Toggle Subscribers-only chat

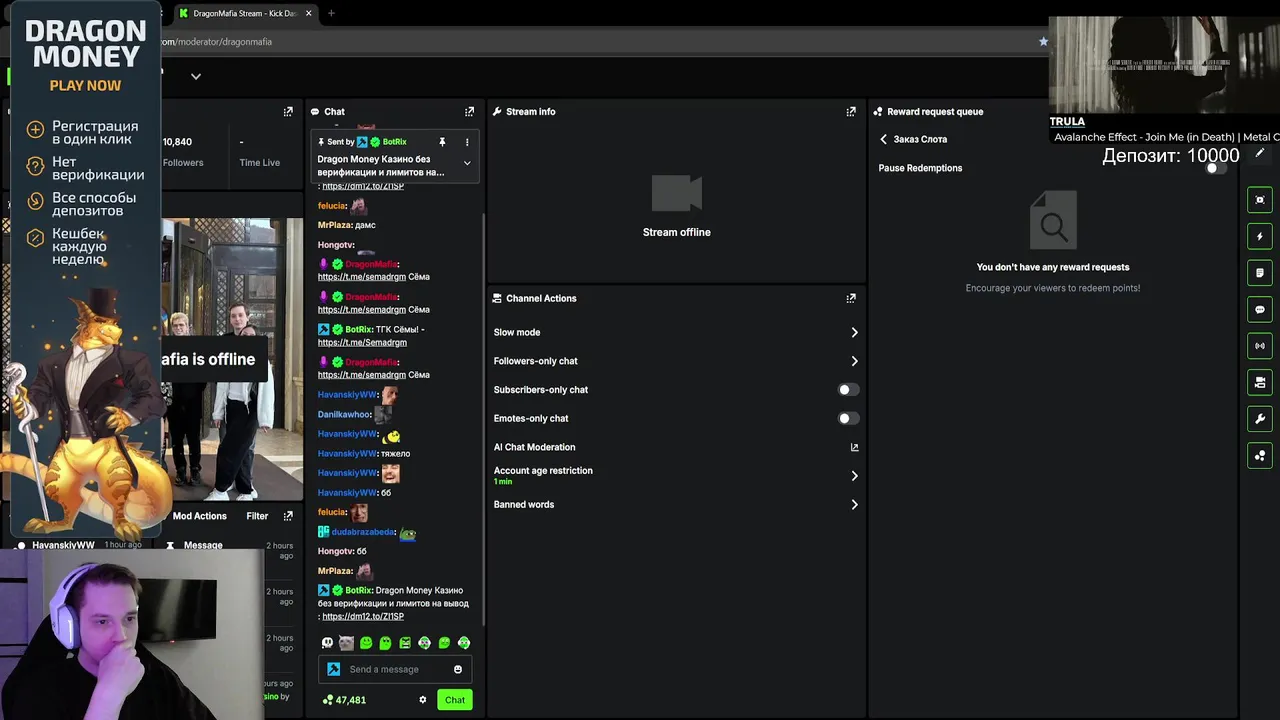(x=847, y=390)
